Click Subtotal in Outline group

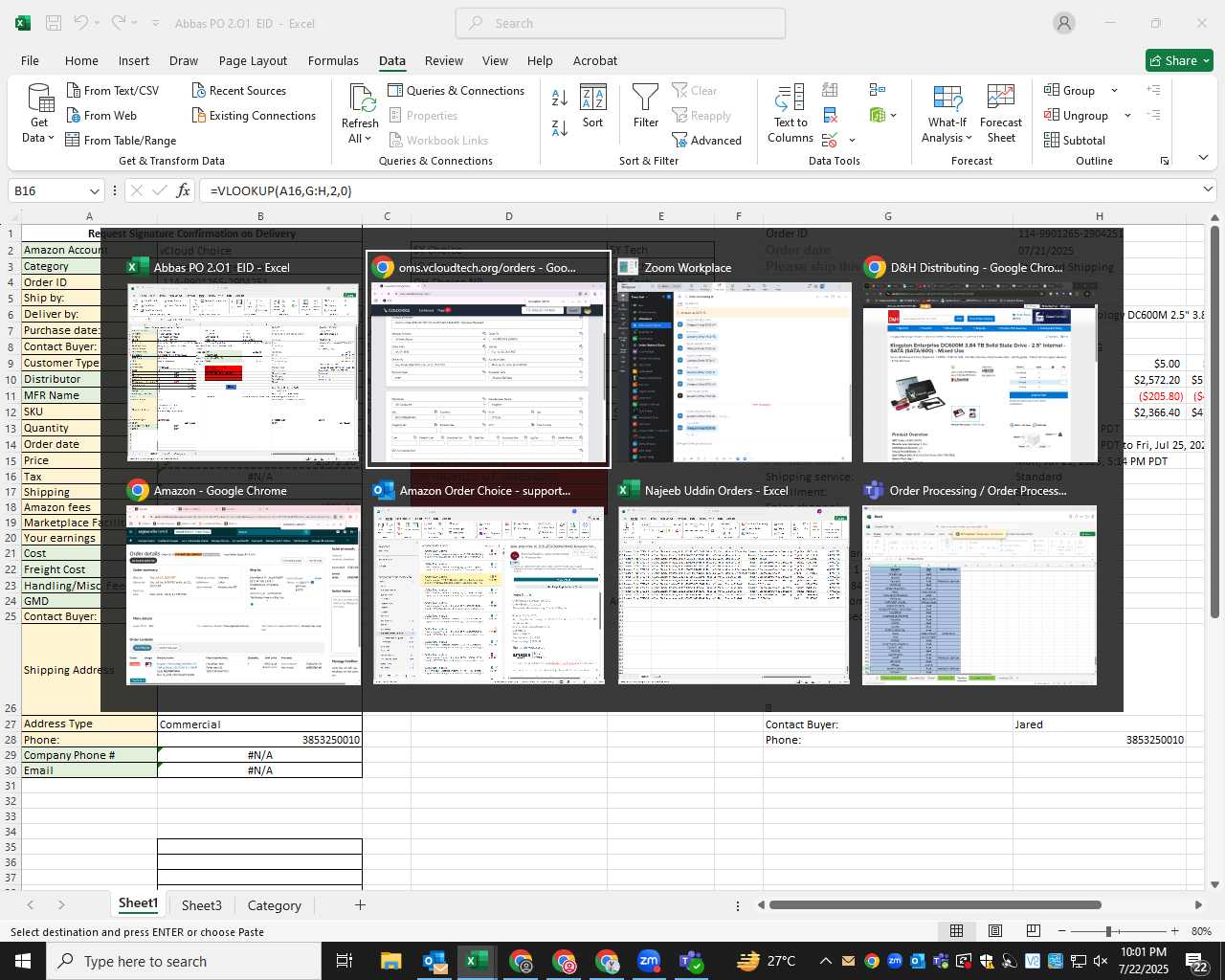click(x=1075, y=140)
